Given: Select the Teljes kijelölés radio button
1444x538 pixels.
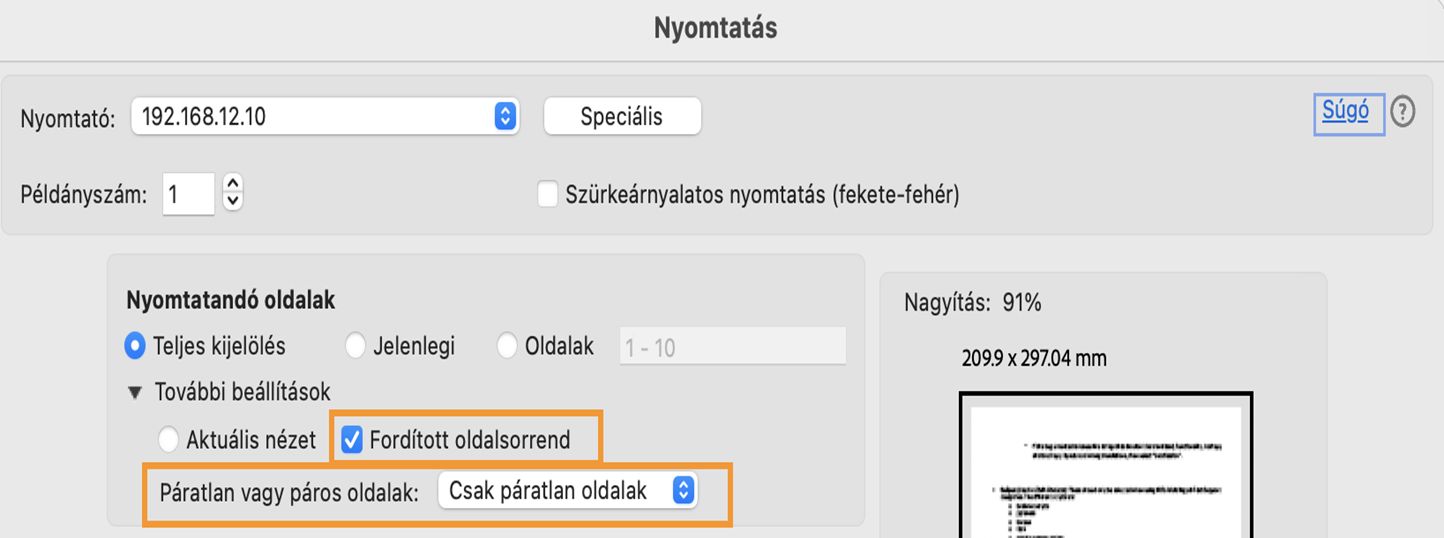Looking at the screenshot, I should 135,346.
